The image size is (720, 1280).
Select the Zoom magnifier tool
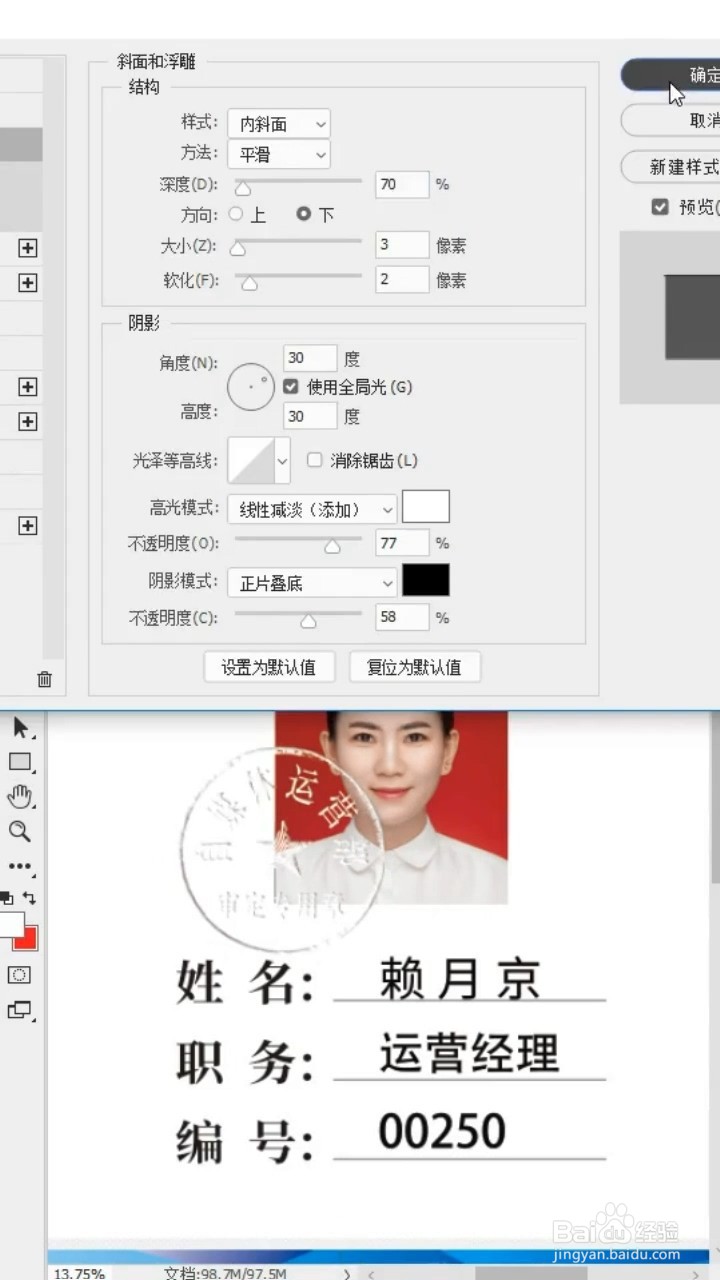pos(20,831)
